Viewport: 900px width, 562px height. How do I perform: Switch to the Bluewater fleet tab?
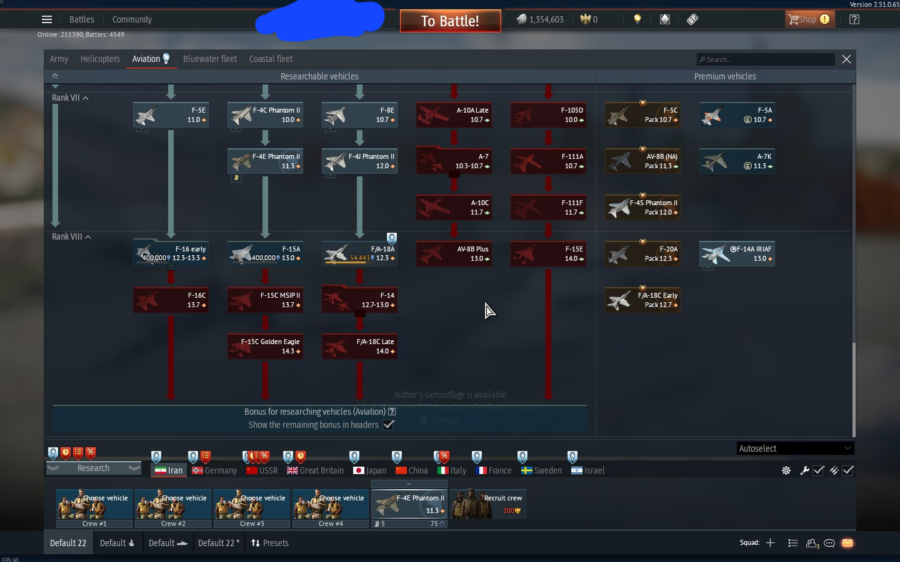pos(209,59)
